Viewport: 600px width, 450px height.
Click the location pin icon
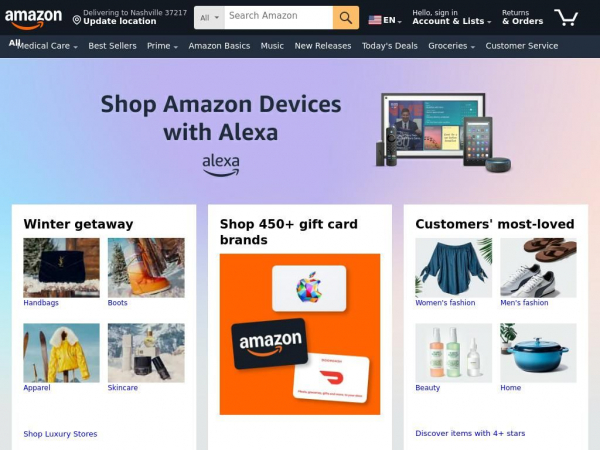[77, 20]
